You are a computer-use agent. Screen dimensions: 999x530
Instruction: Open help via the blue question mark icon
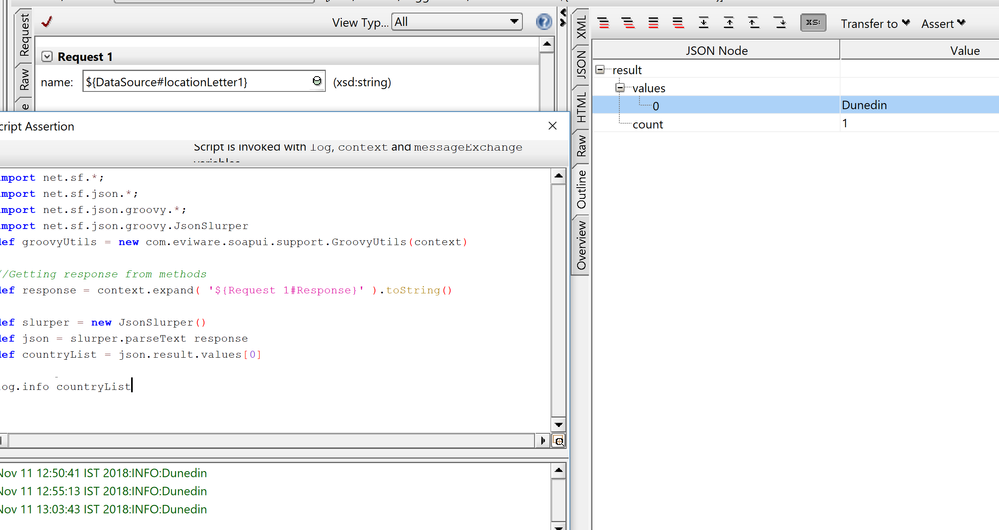544,21
